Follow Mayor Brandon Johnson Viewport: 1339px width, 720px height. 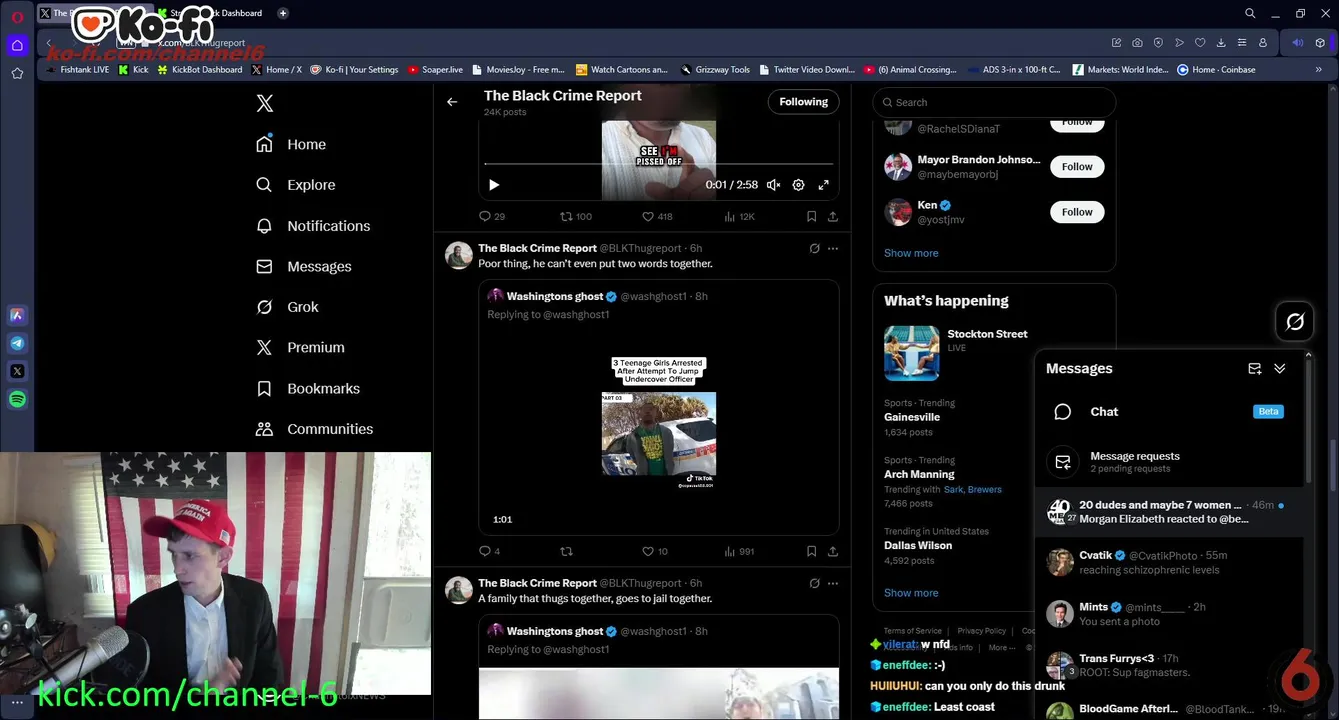point(1077,167)
